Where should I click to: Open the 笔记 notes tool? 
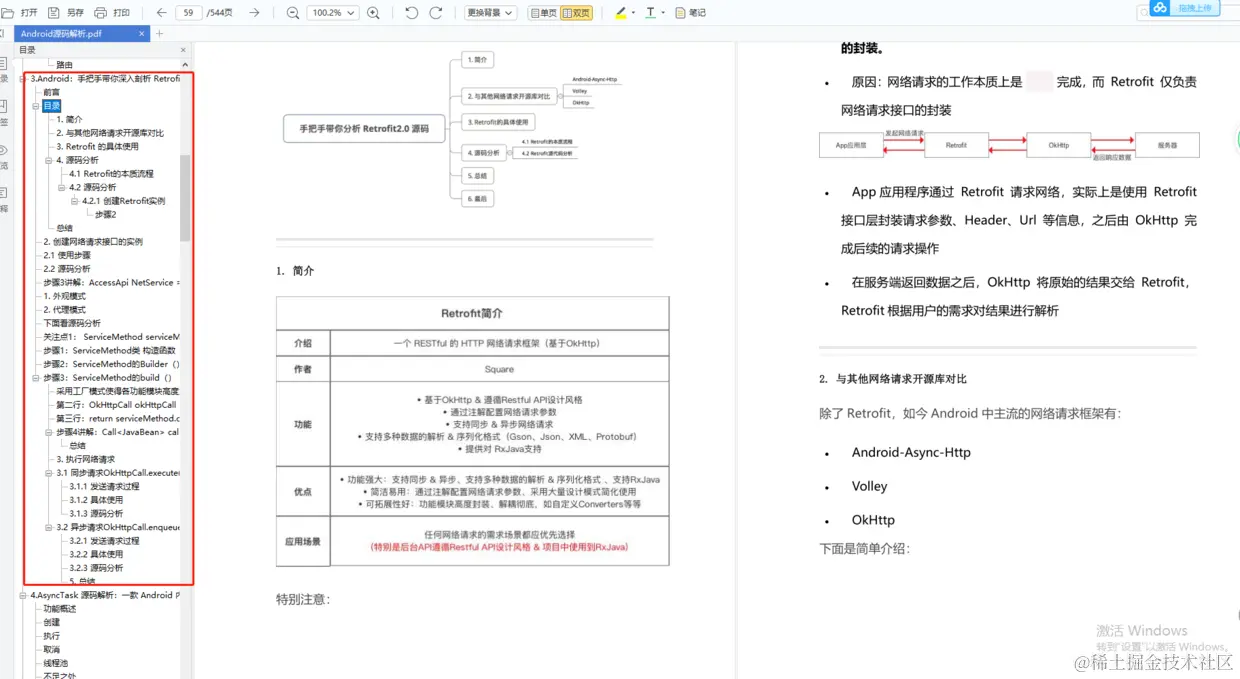pyautogui.click(x=690, y=13)
